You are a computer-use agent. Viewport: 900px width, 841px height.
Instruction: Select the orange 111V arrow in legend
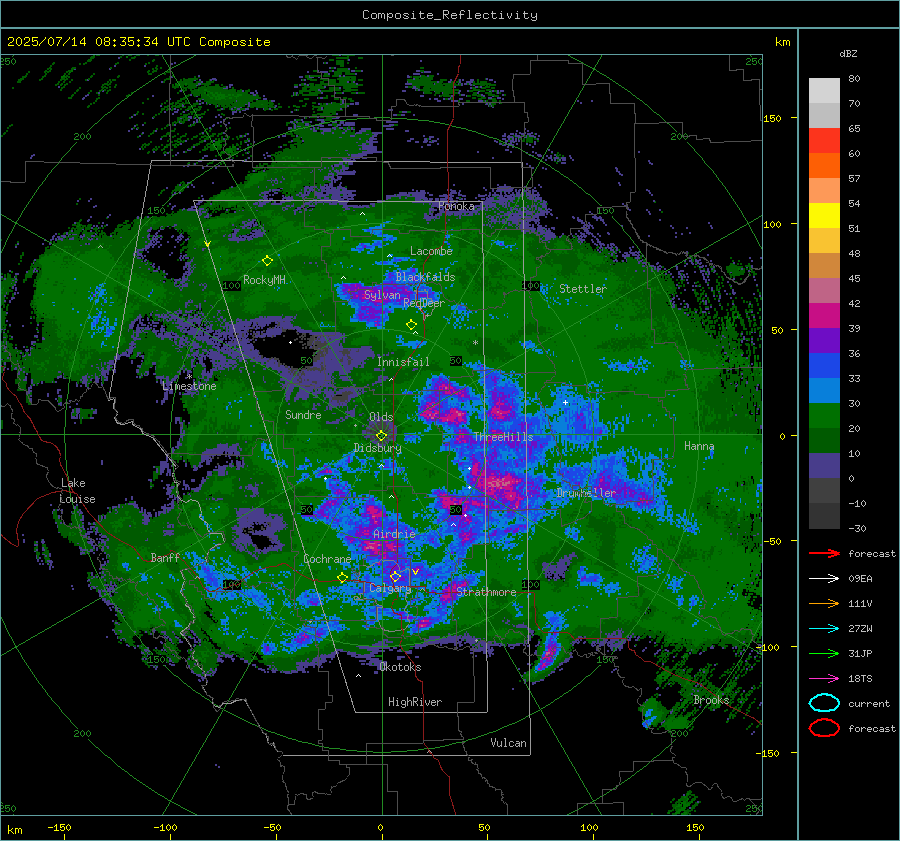click(x=824, y=603)
